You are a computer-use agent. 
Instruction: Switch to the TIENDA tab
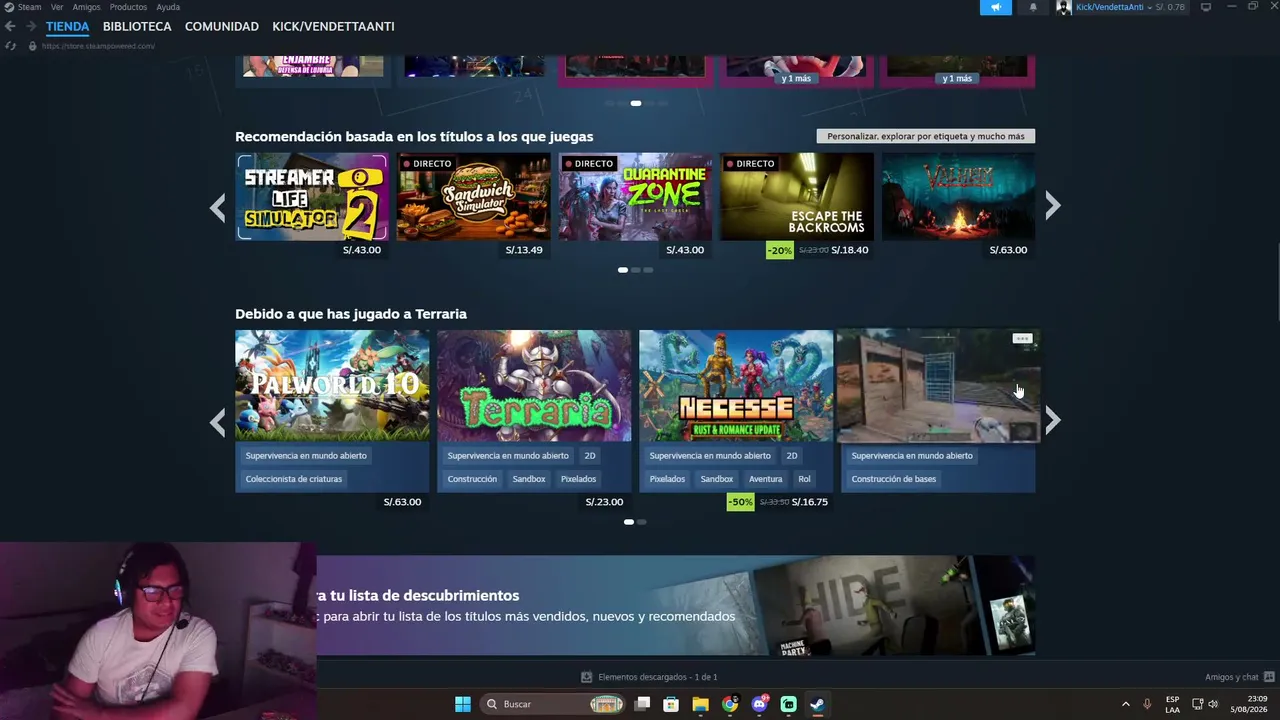(x=67, y=27)
